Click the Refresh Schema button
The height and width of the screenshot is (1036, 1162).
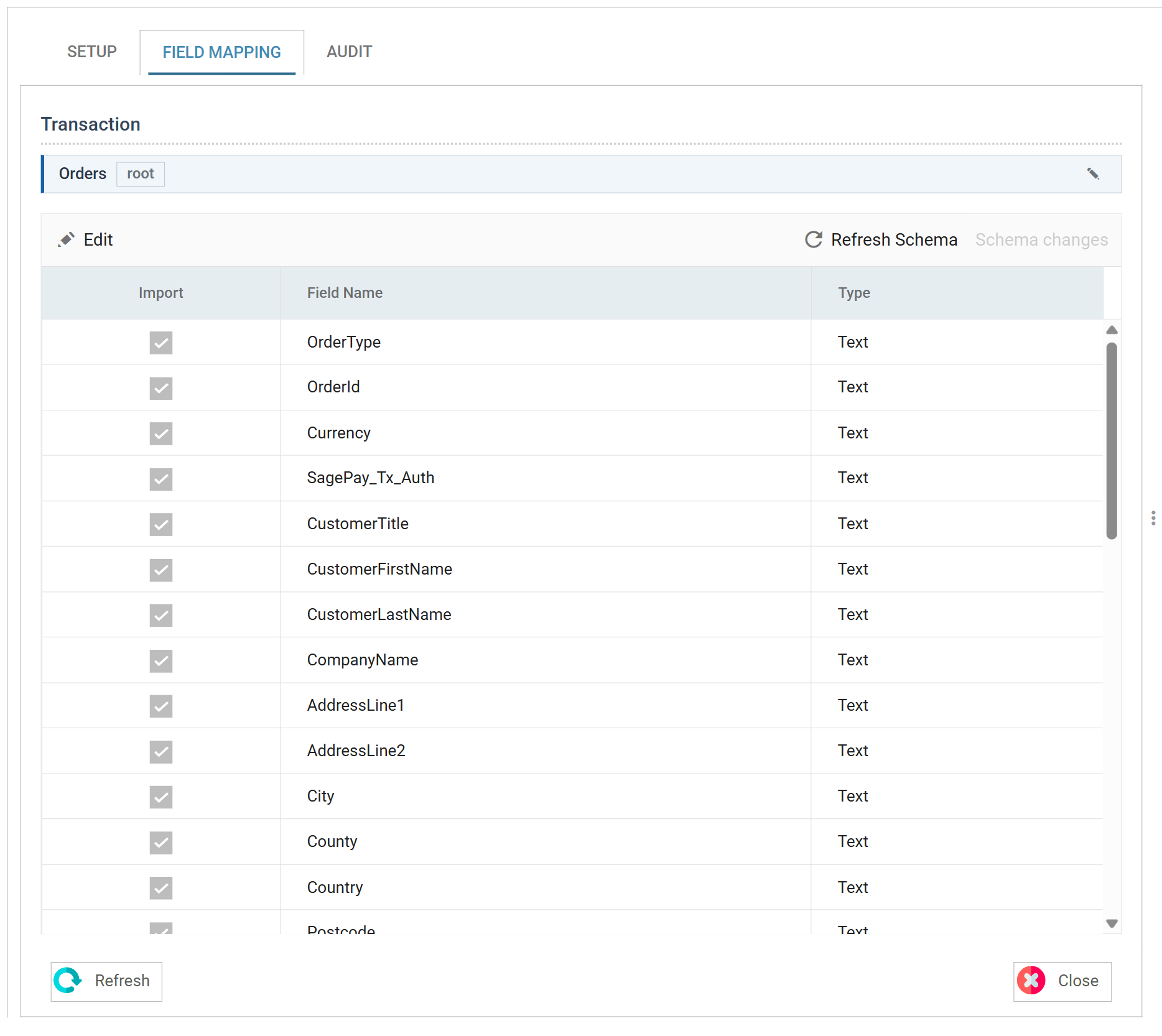[881, 239]
